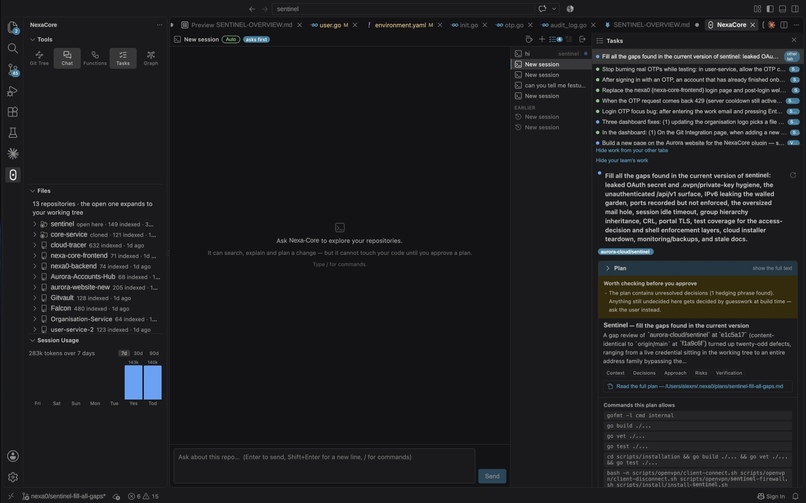
Task: Click the Send button
Action: pyautogui.click(x=492, y=476)
